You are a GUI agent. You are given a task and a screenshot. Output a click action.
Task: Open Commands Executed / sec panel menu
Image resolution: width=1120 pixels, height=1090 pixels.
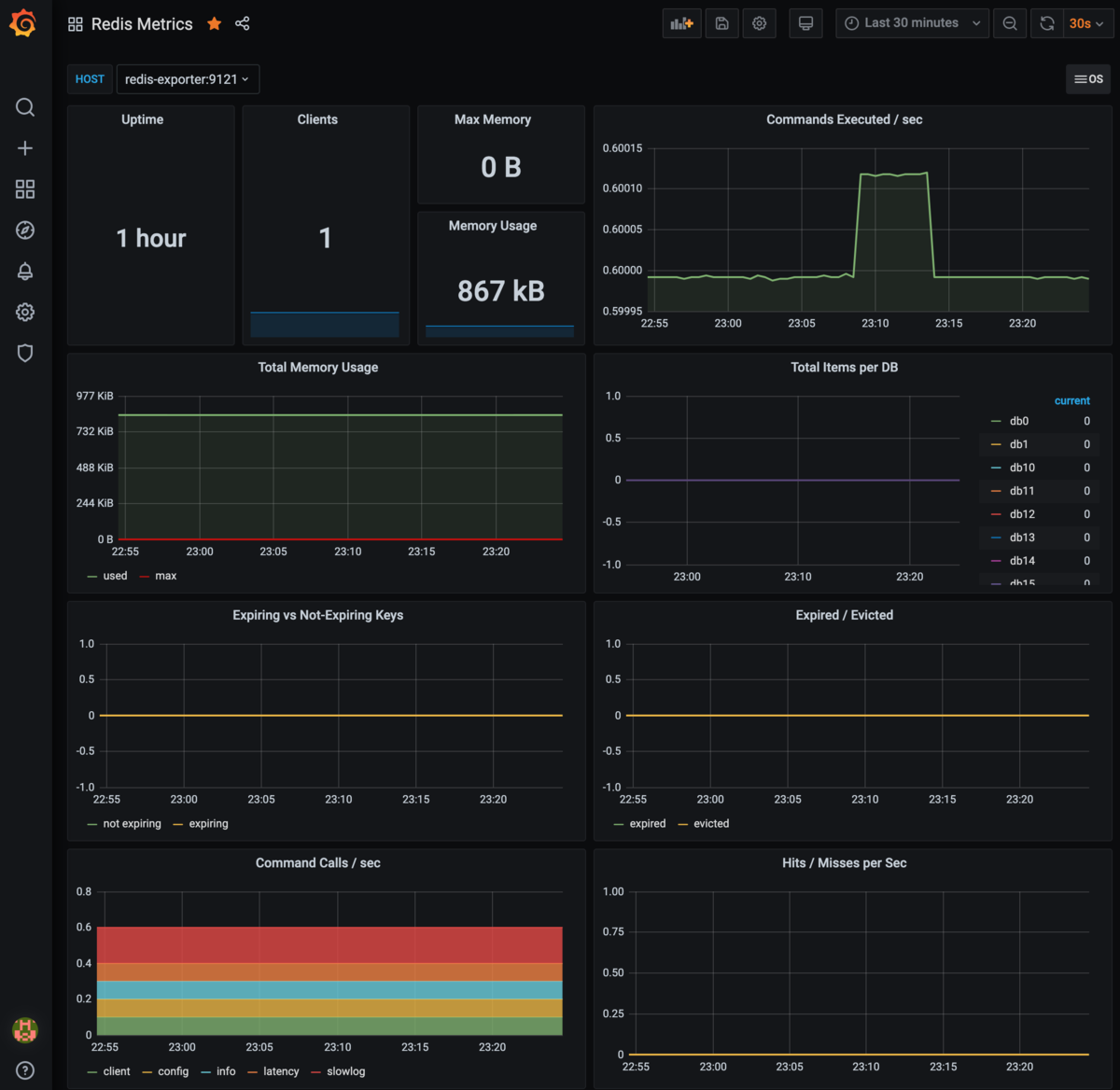(845, 119)
